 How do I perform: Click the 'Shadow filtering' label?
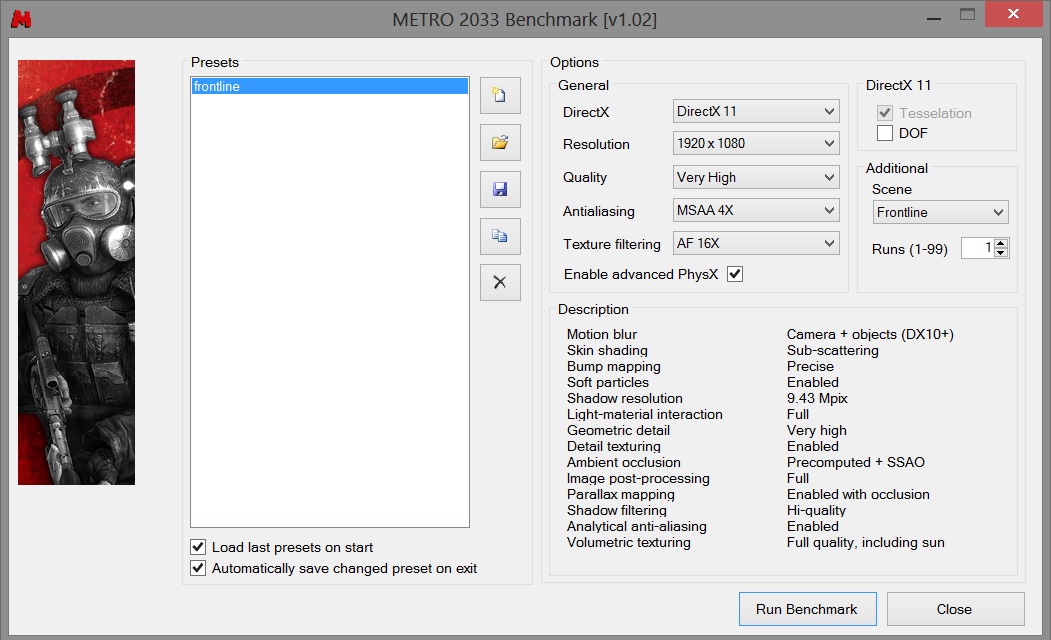tap(617, 510)
